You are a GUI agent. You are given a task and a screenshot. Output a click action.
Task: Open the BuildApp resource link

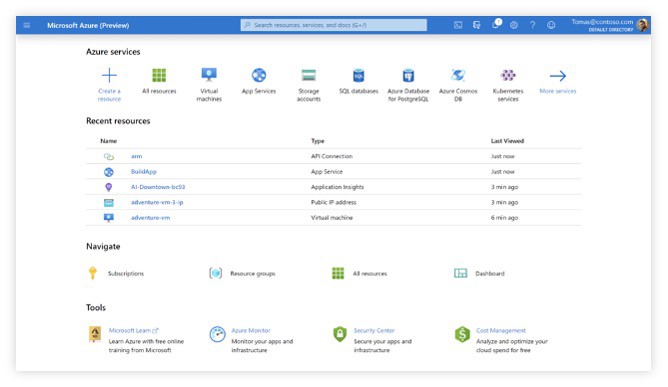[x=144, y=172]
